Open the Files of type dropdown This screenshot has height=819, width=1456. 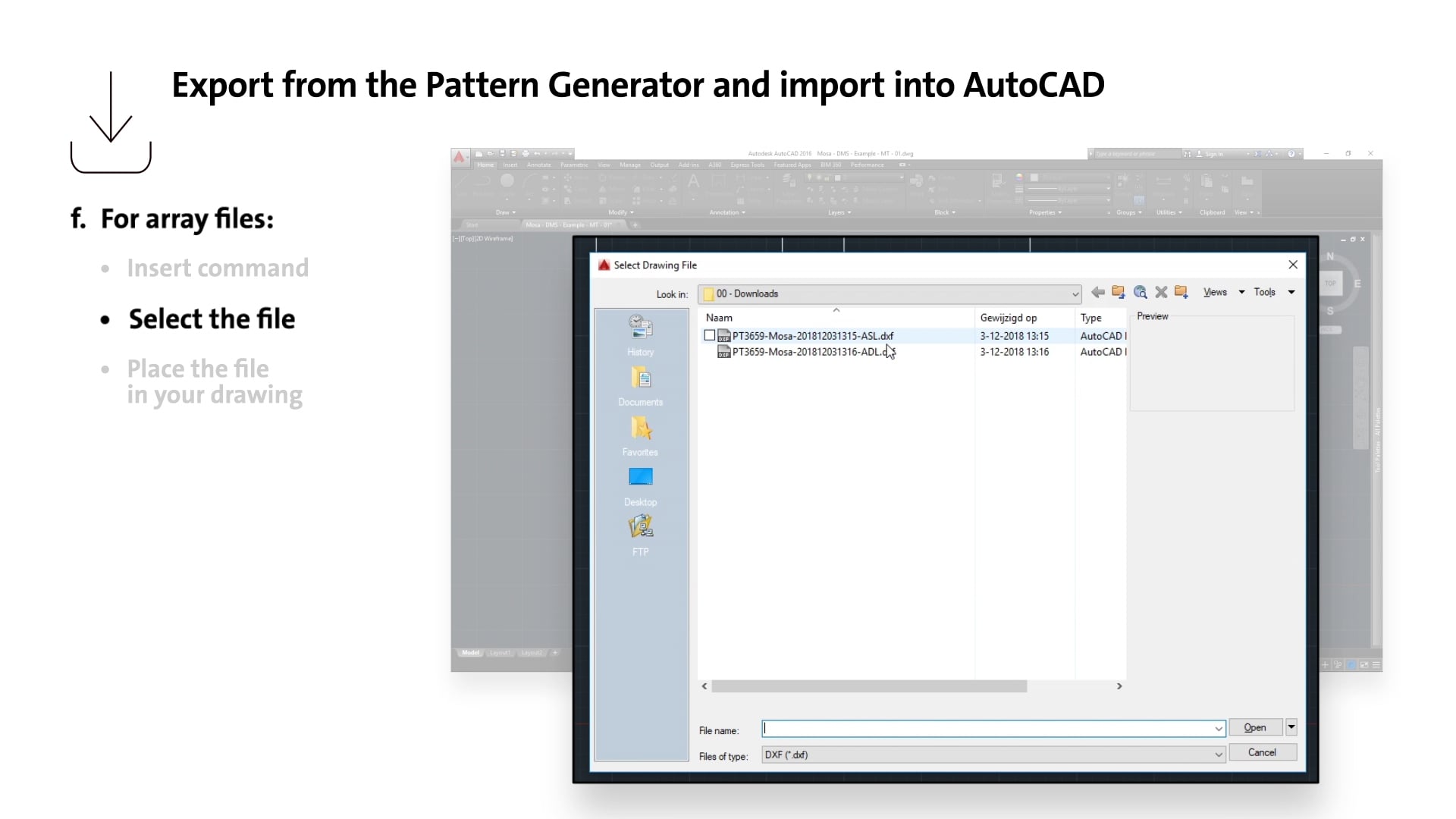tap(1219, 755)
